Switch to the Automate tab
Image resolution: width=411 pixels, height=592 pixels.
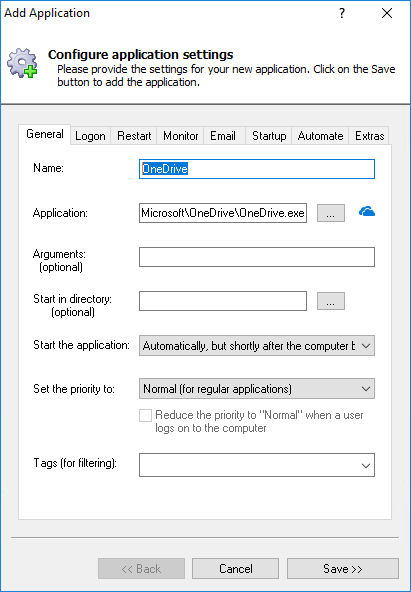point(320,136)
